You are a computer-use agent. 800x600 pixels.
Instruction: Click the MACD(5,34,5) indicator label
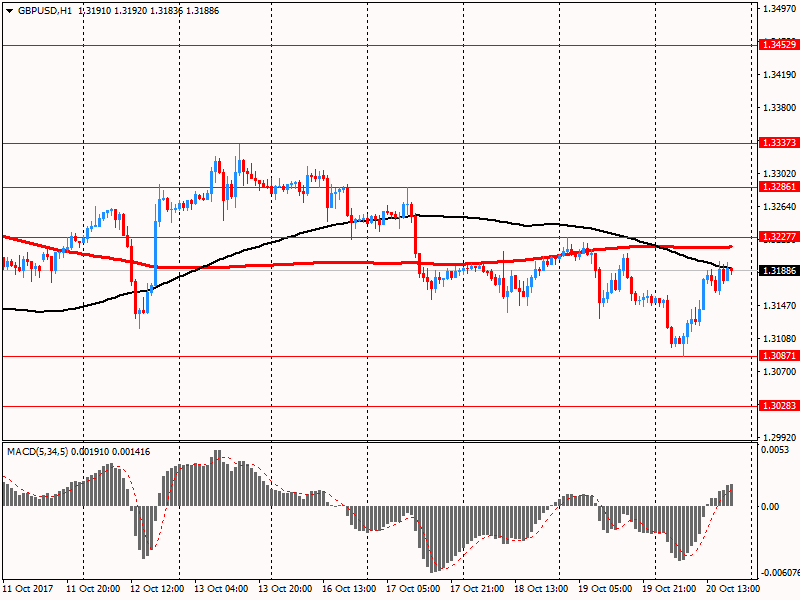(x=37, y=452)
